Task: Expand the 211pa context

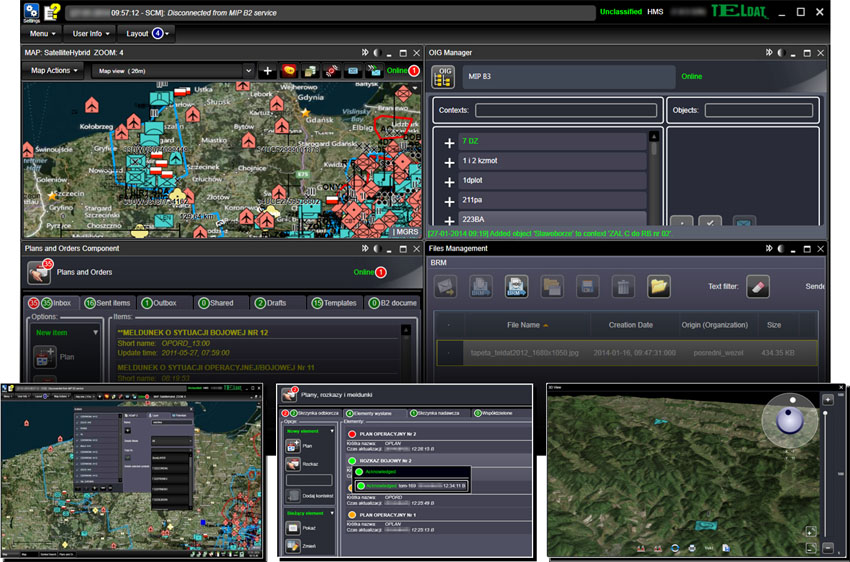Action: [449, 202]
